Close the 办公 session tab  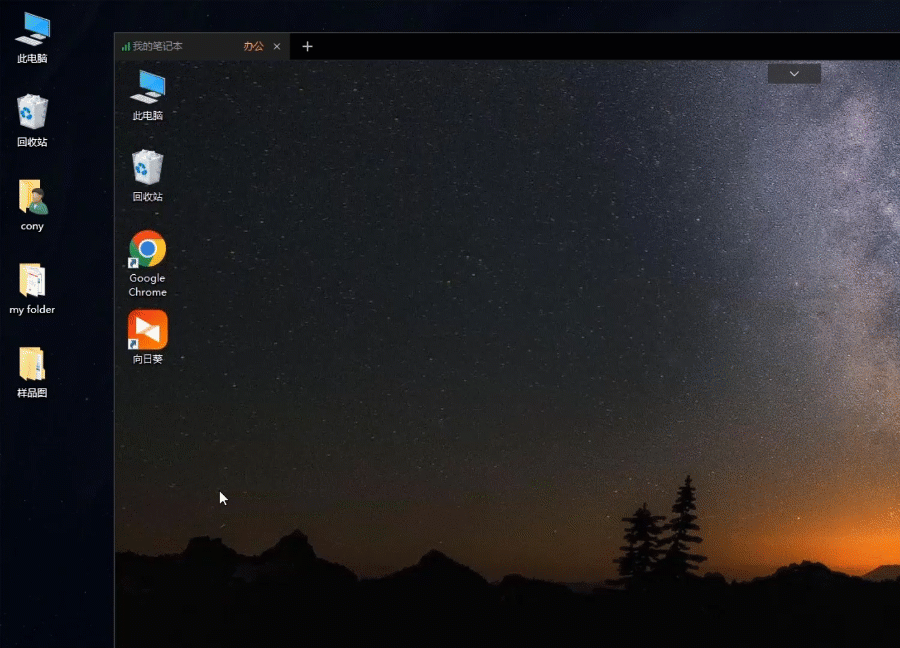tap(277, 46)
